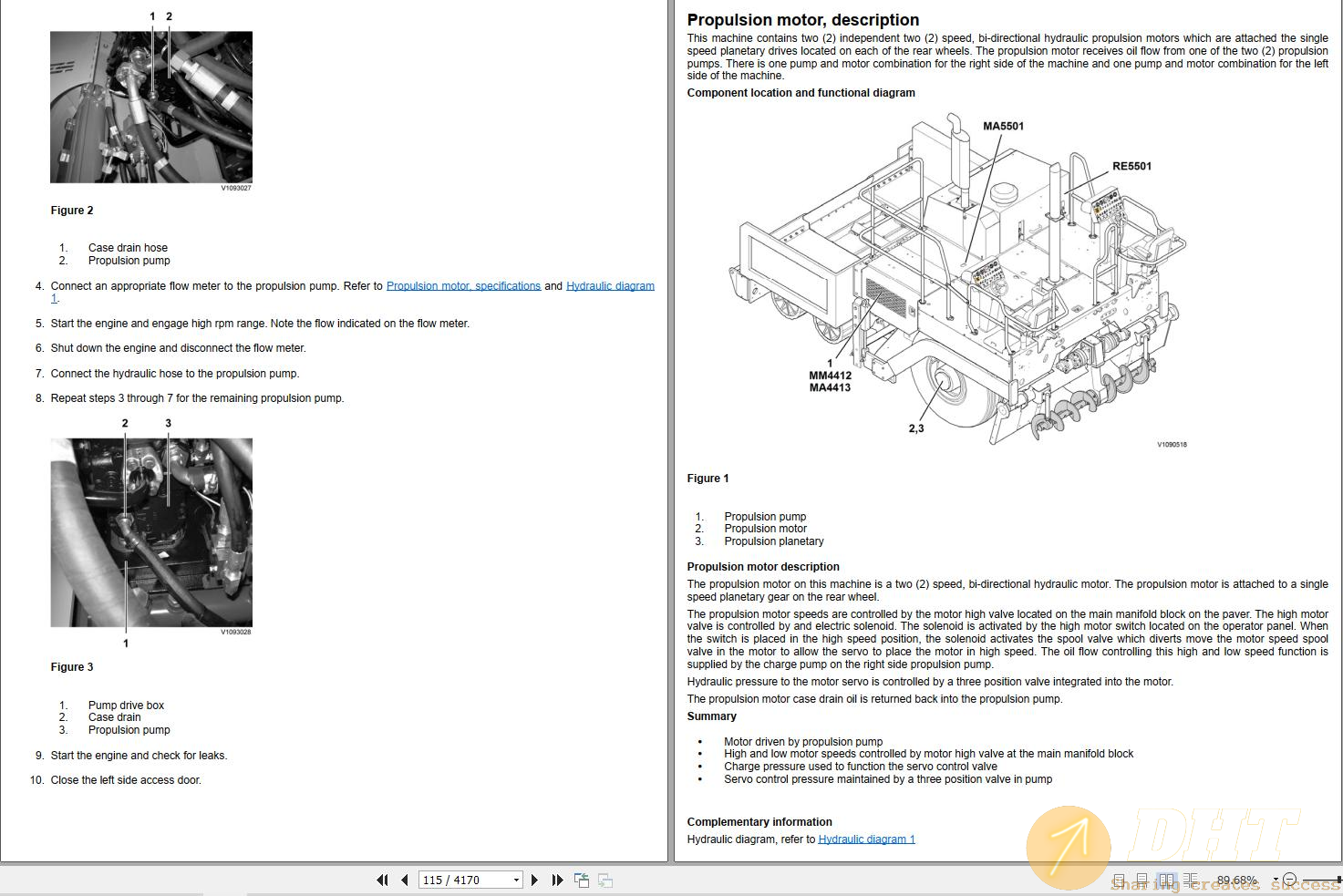This screenshot has width=1343, height=896.
Task: Click the Figure 3 pump photo
Action: [151, 532]
